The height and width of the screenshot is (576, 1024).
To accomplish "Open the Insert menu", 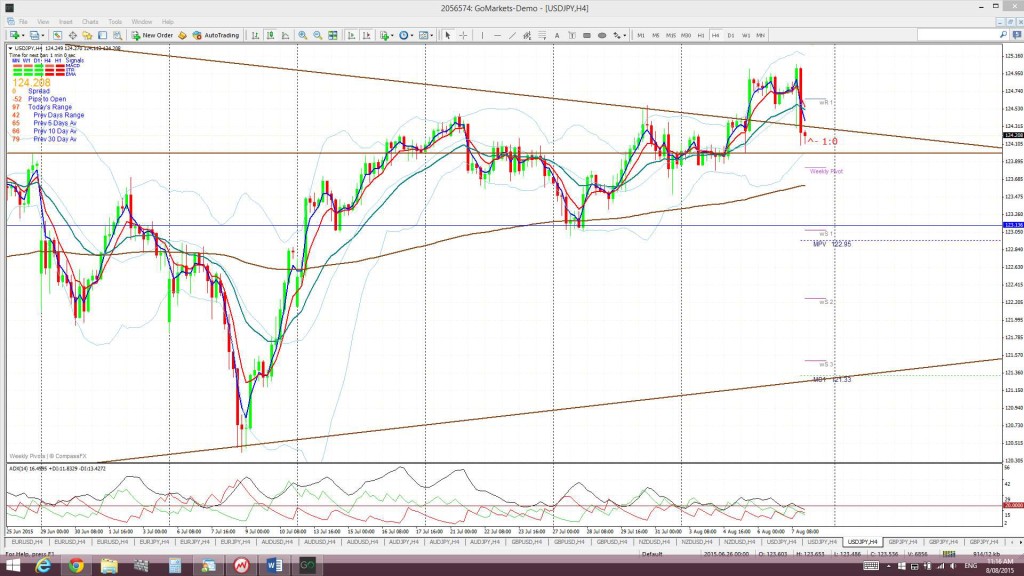I will [x=66, y=22].
